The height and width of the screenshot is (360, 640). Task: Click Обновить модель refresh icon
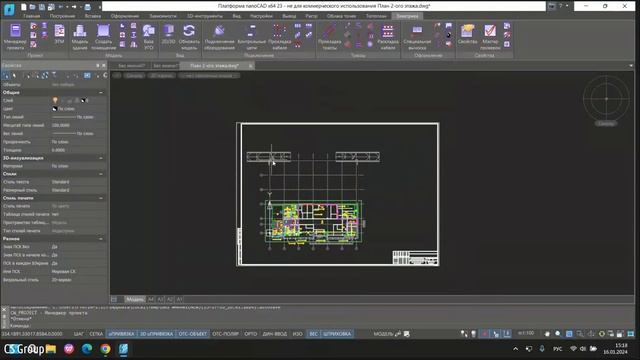(x=189, y=37)
